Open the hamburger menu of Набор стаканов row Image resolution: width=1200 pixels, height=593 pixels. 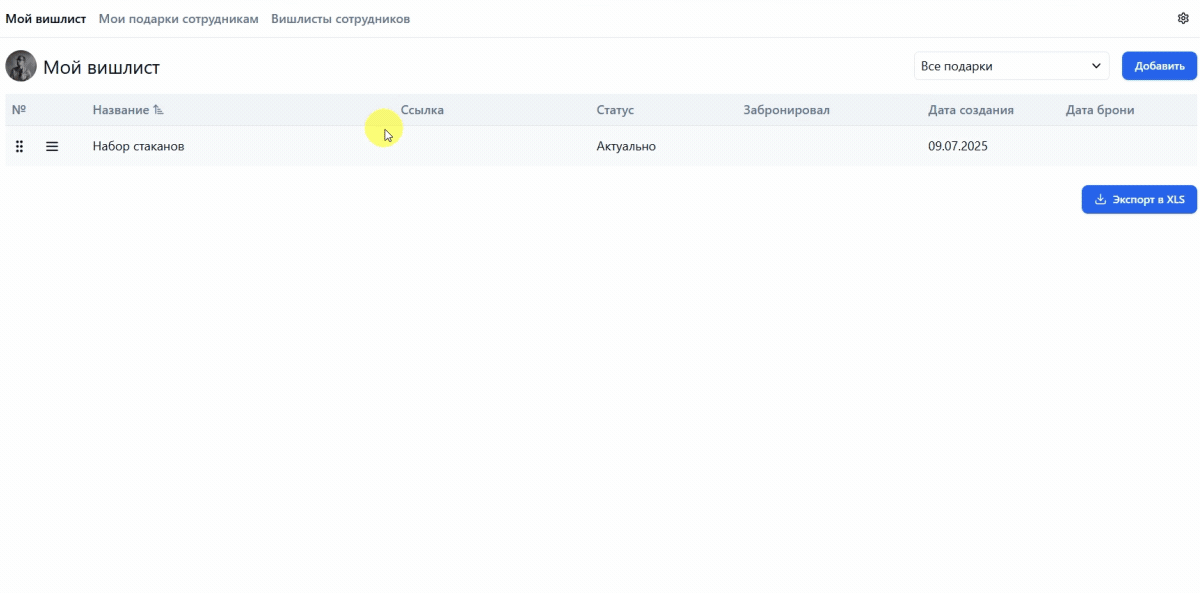pos(52,146)
